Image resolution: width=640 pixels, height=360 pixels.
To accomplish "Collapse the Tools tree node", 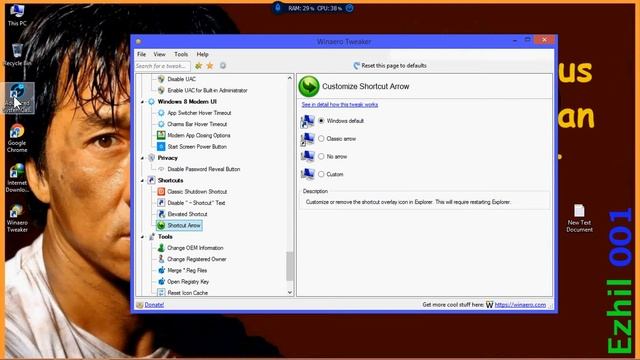I will [x=142, y=237].
